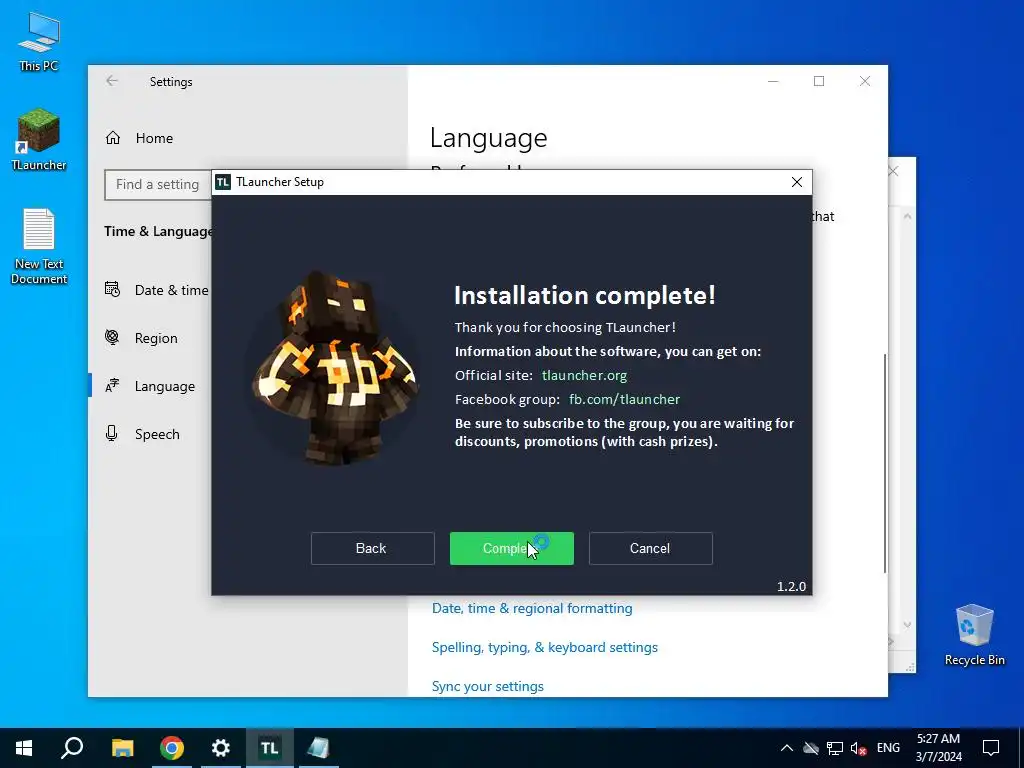
Task: Click the Speech microphone icon
Action: point(112,433)
